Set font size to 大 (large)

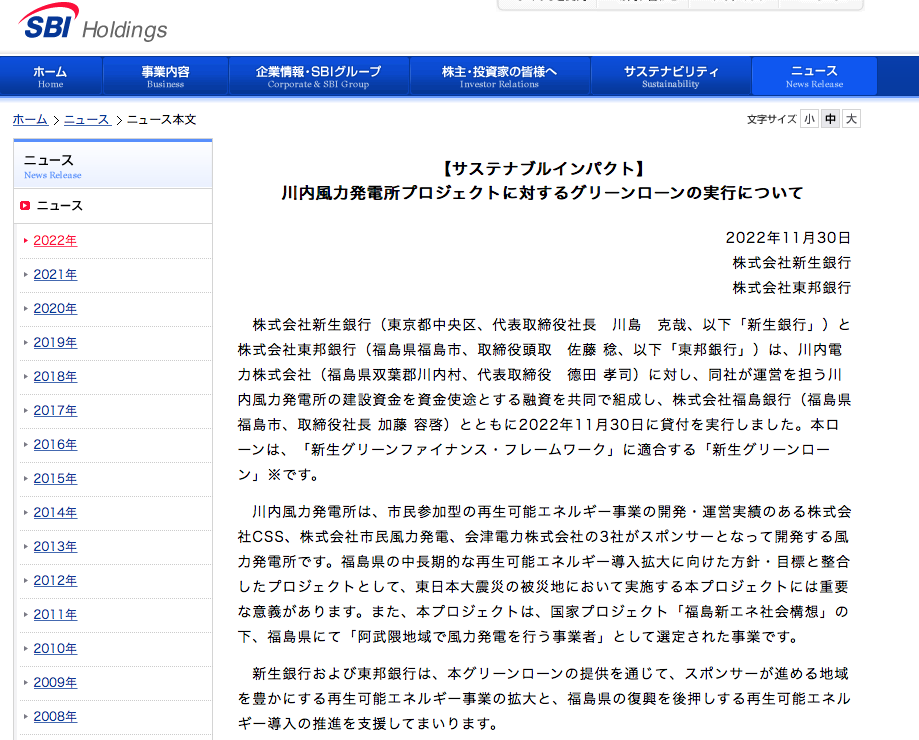[x=852, y=119]
